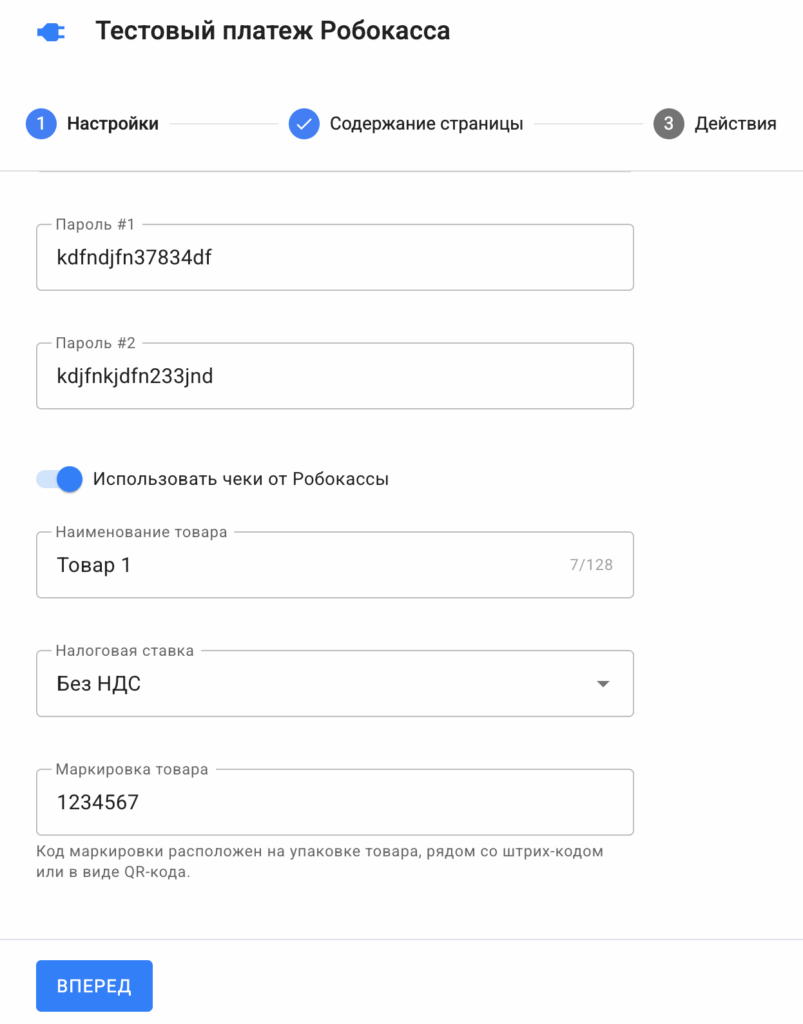This screenshot has height=1024, width=803.
Task: Open the Действия step
Action: click(735, 124)
